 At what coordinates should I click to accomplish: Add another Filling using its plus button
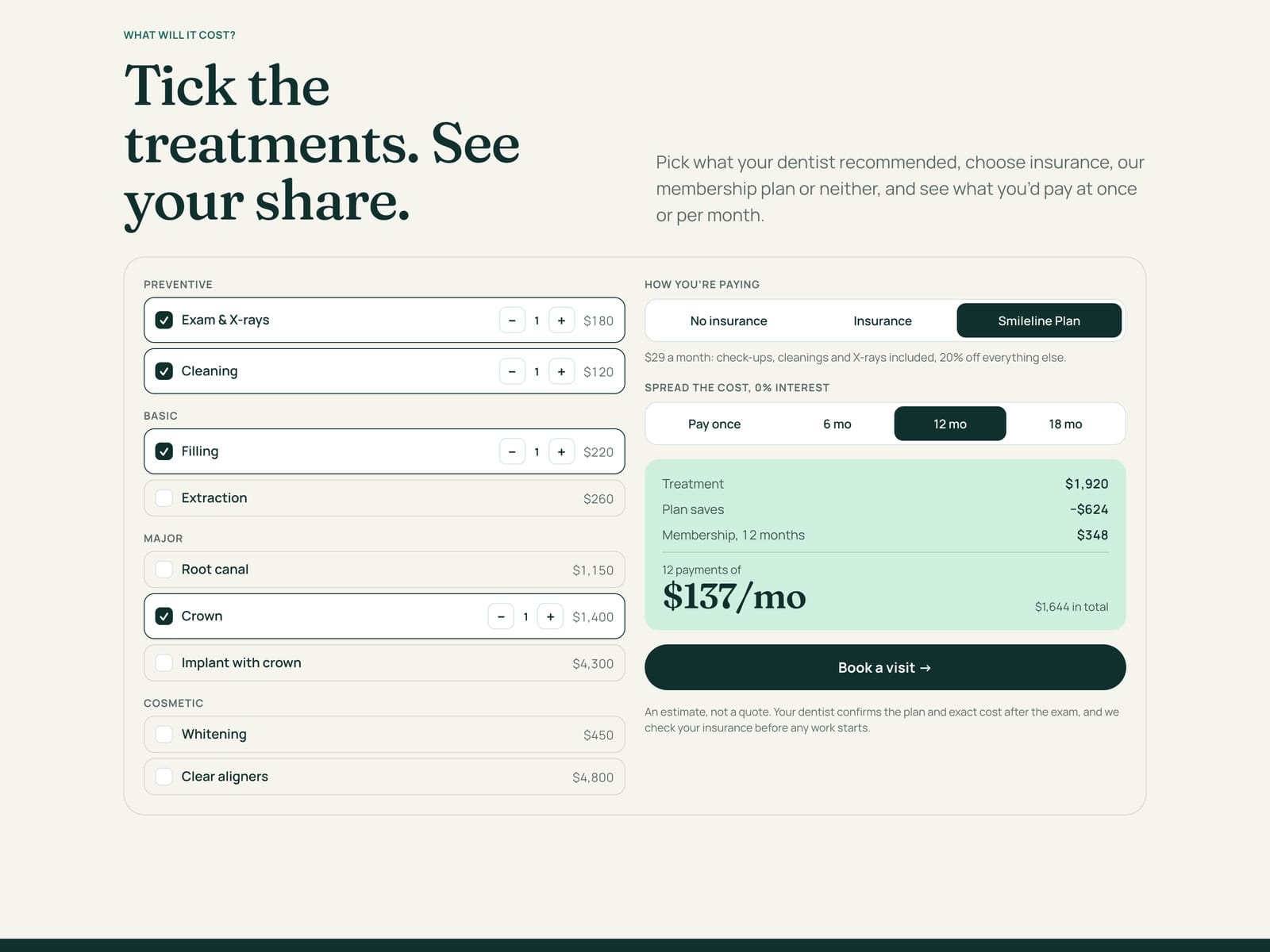[x=561, y=451]
